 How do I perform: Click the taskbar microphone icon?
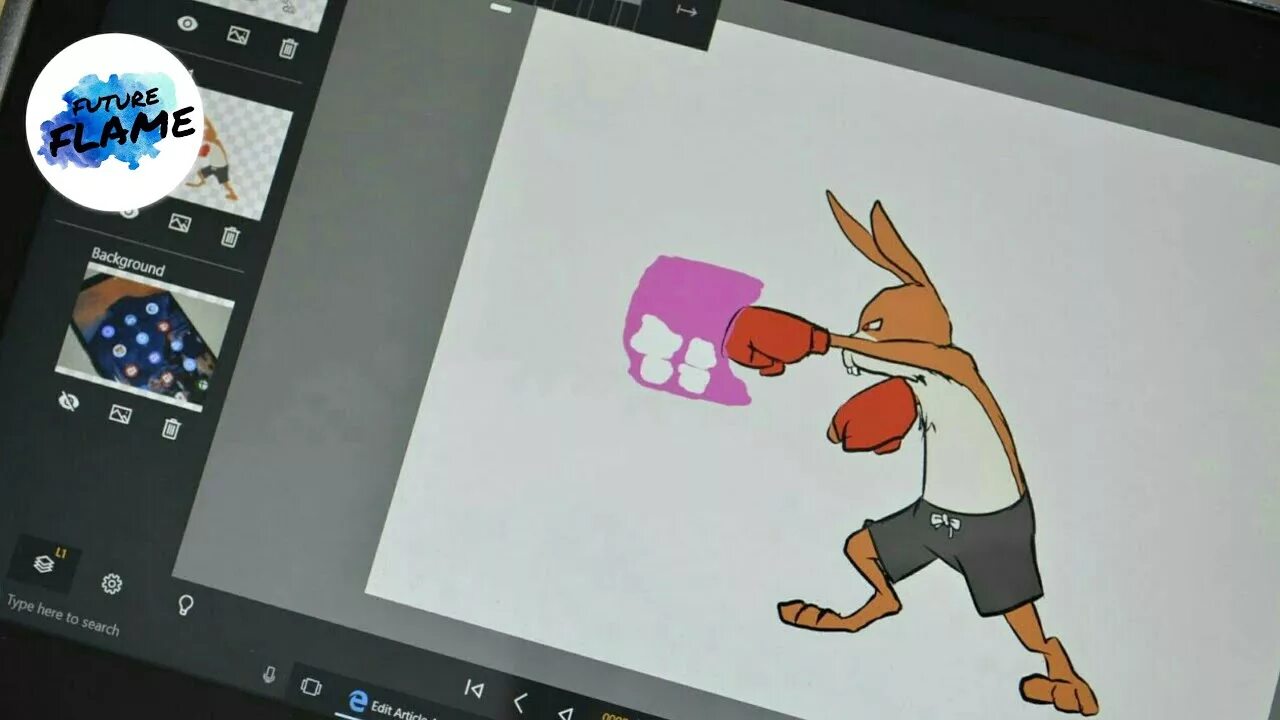click(x=269, y=675)
